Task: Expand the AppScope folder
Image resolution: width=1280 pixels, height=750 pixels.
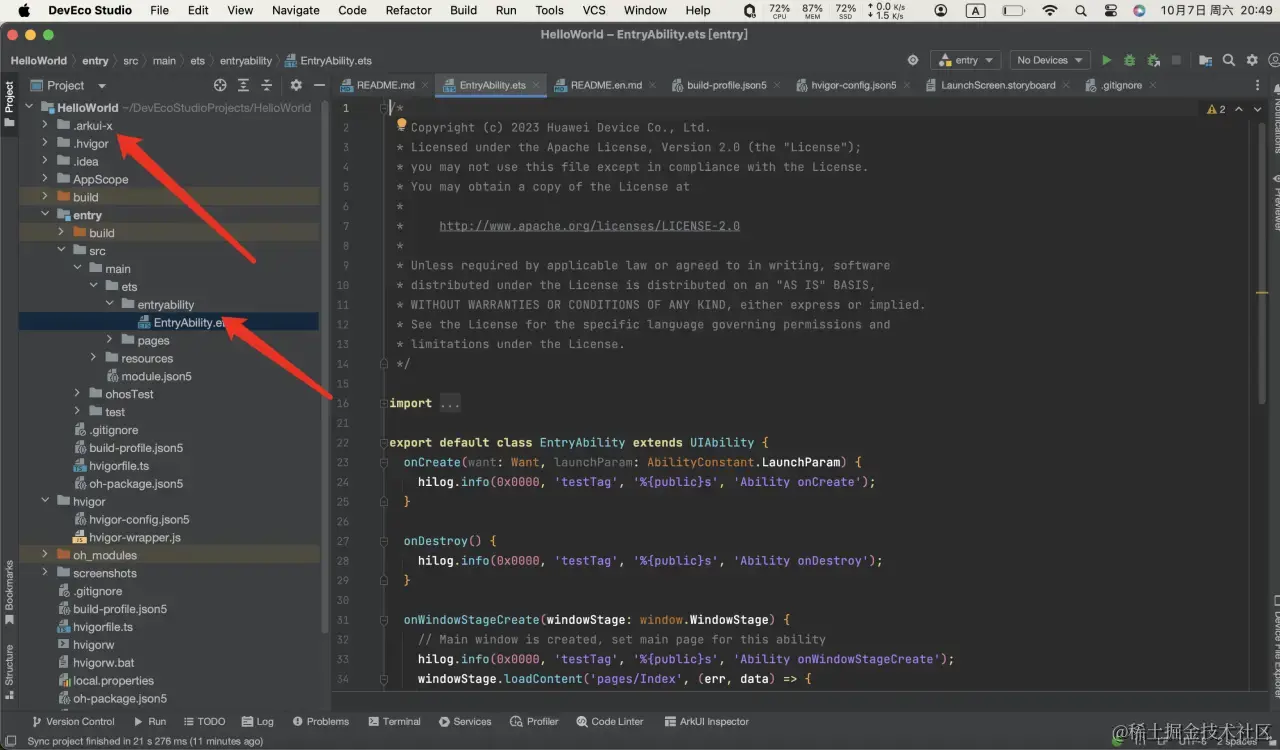Action: pos(45,179)
